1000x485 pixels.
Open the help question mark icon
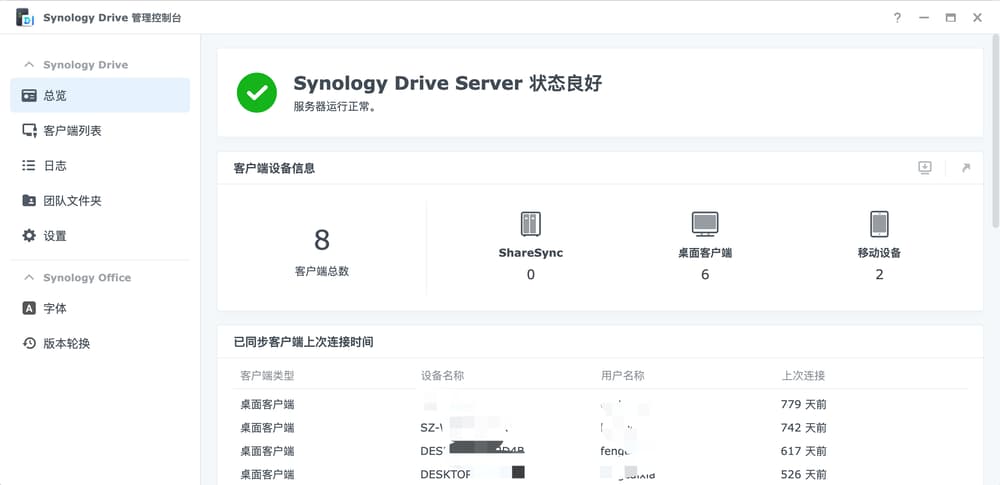897,18
